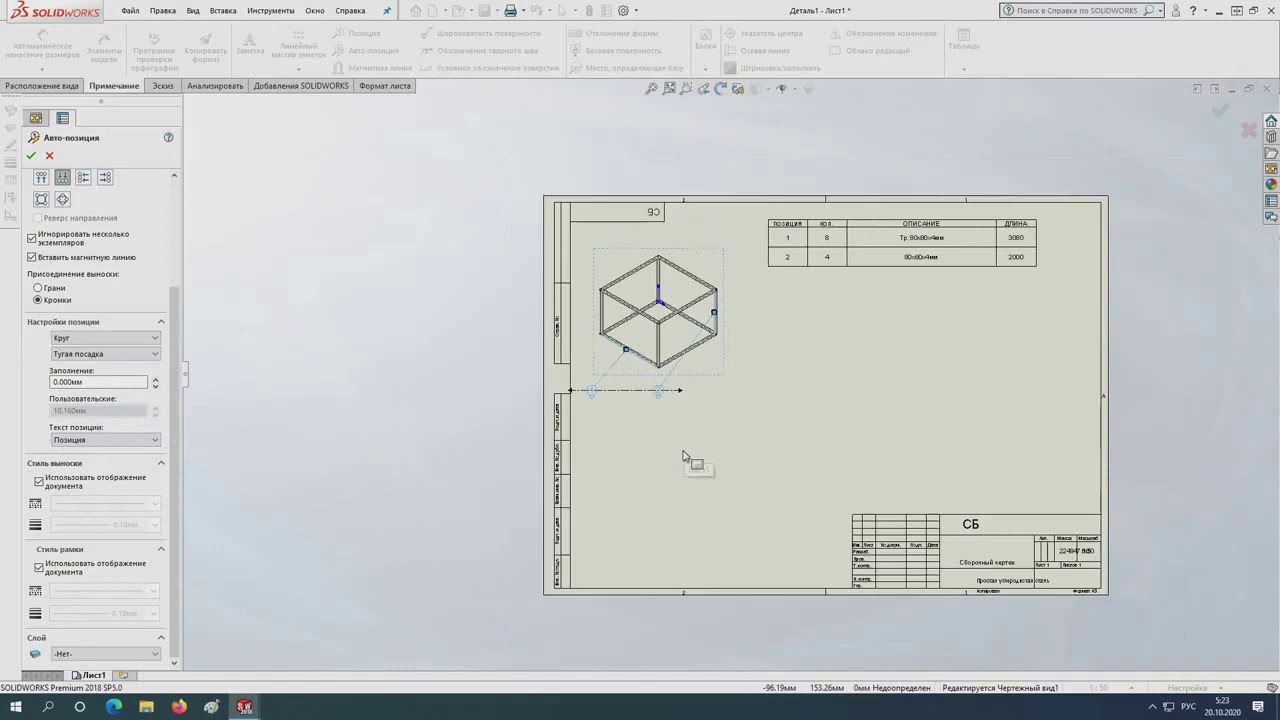Collapse the 'Настройки позиции' section
This screenshot has height=720, width=1280.
coord(161,322)
